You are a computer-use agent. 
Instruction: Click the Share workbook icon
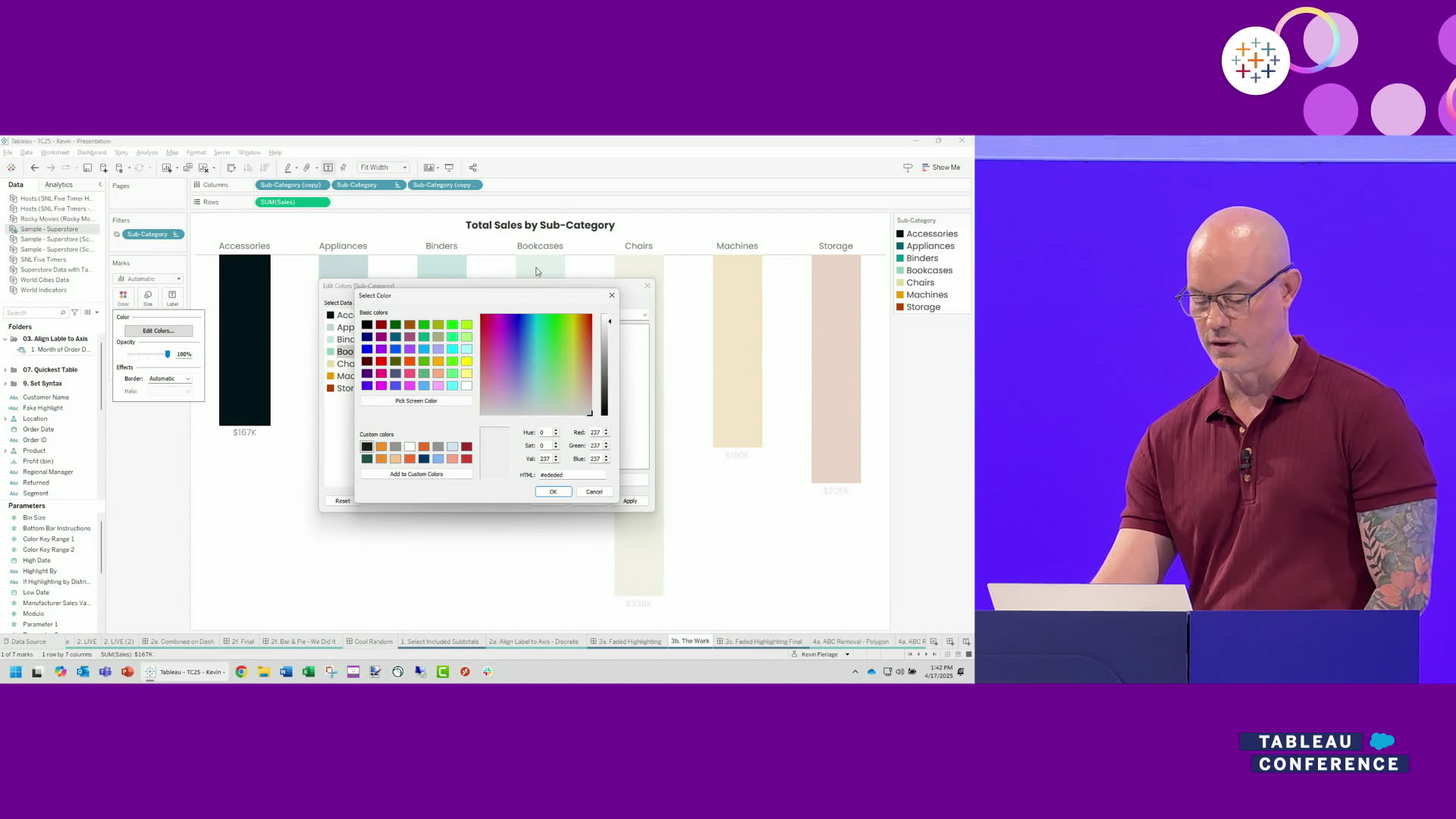pyautogui.click(x=472, y=168)
